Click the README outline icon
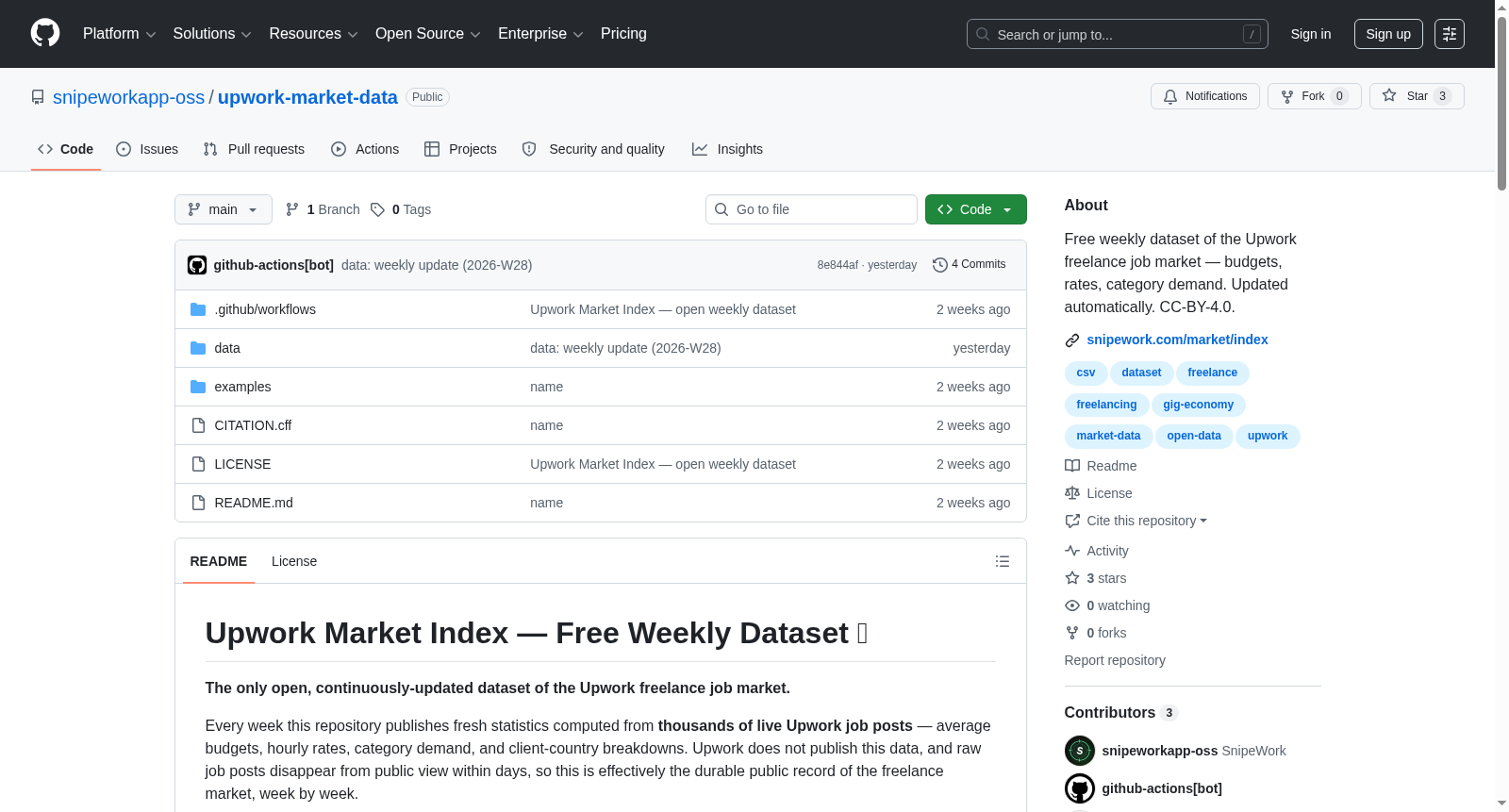 click(x=1003, y=561)
